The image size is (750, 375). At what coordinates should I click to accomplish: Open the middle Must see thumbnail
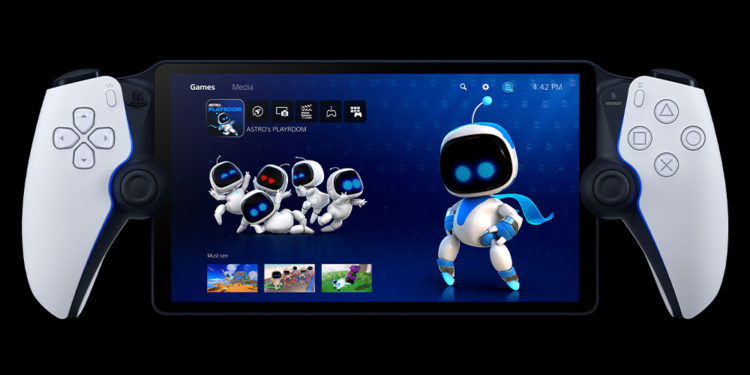pyautogui.click(x=289, y=278)
